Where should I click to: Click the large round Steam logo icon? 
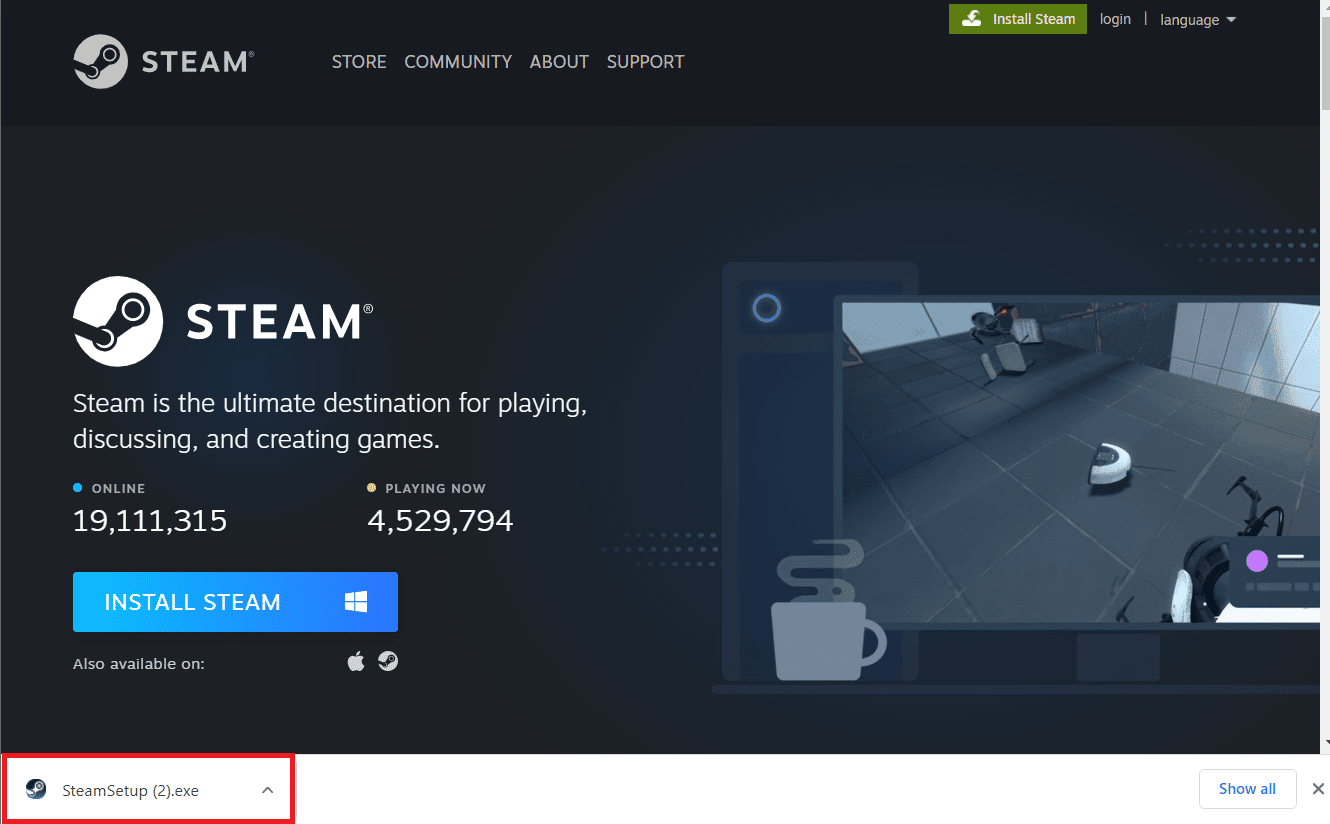118,321
